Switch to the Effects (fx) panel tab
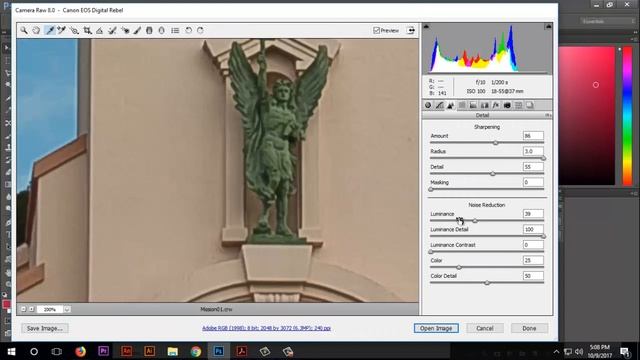 [x=496, y=105]
